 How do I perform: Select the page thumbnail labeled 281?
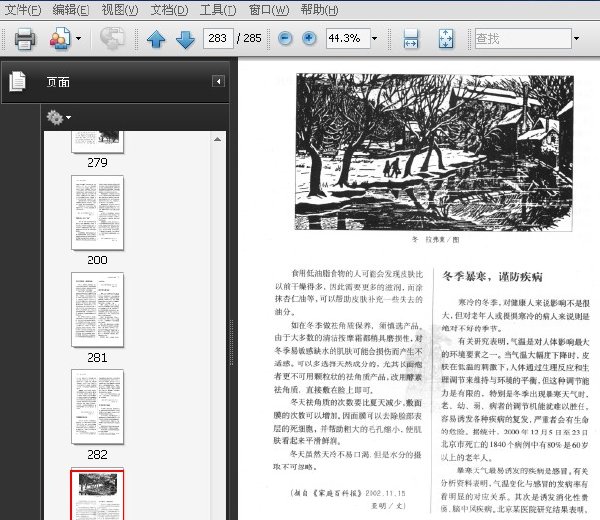(97, 310)
